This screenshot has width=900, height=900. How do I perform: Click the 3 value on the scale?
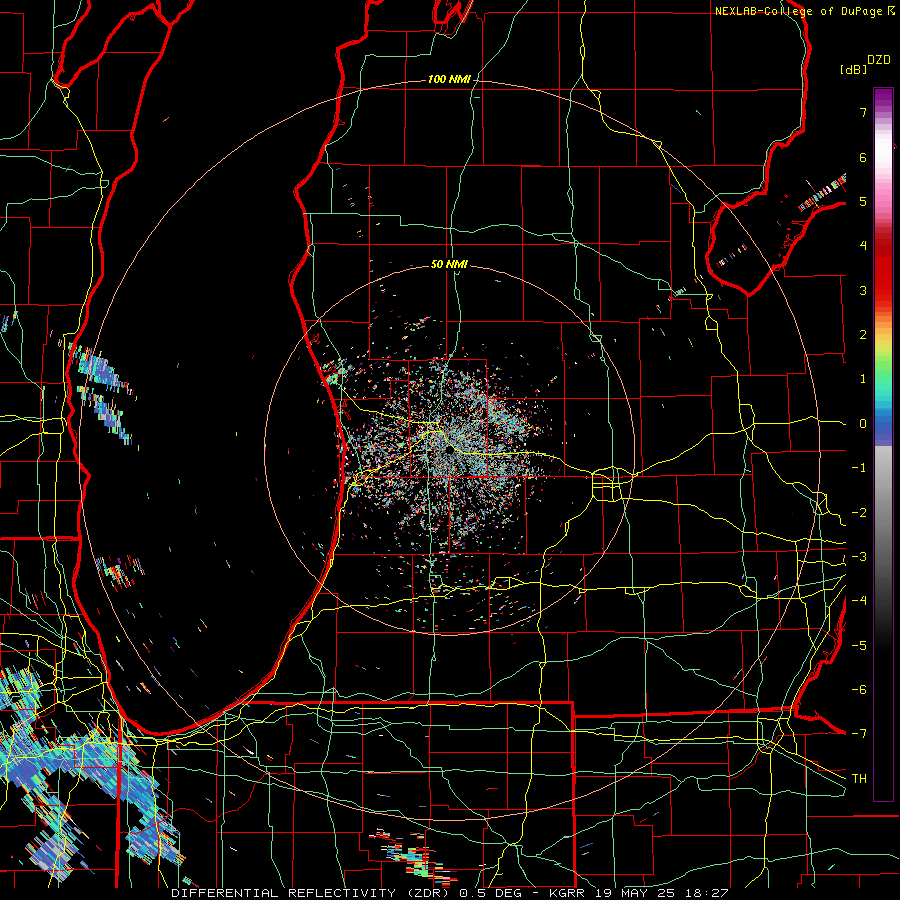863,290
